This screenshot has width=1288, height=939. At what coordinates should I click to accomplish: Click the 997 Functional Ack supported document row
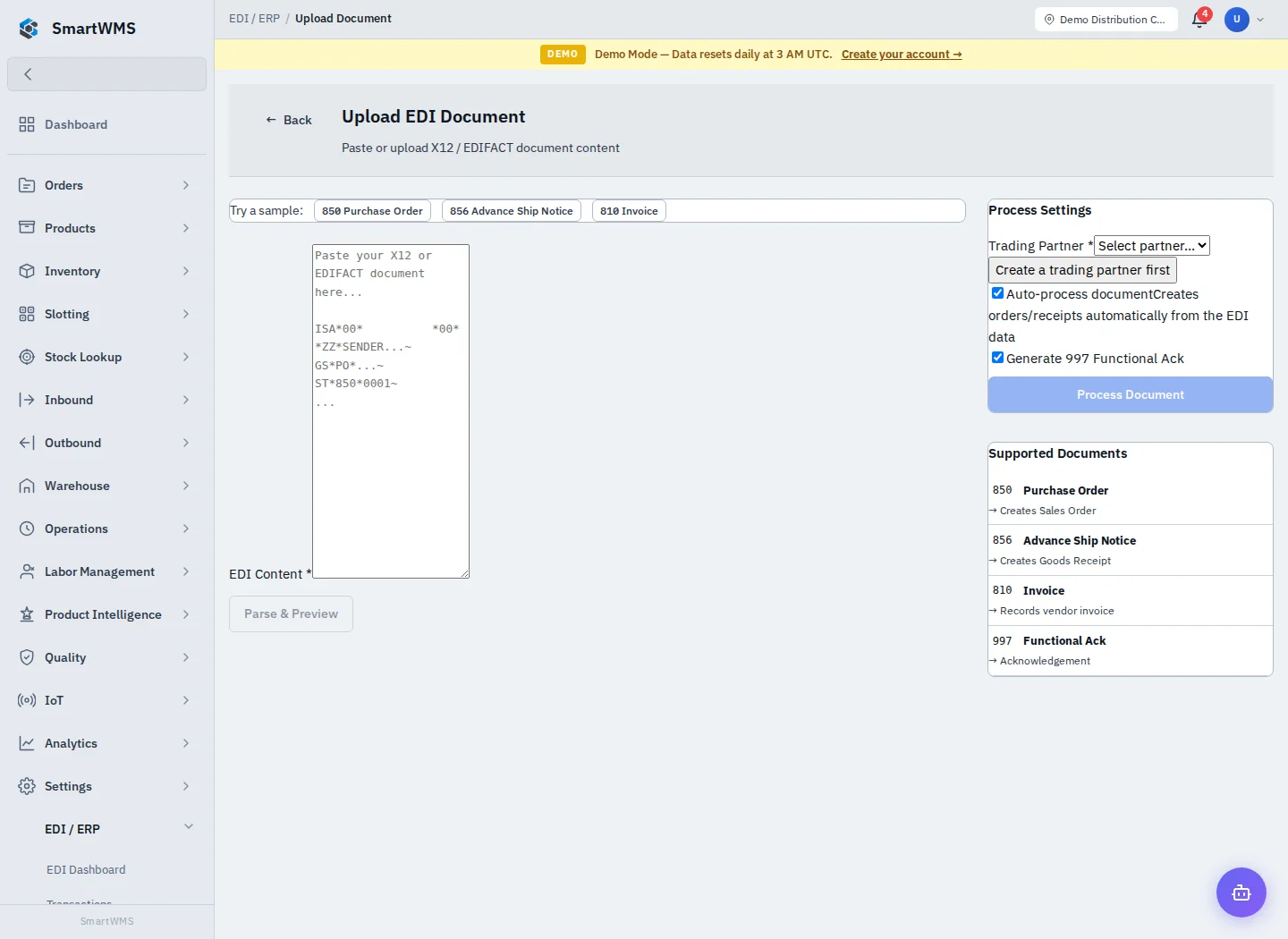pyautogui.click(x=1131, y=650)
